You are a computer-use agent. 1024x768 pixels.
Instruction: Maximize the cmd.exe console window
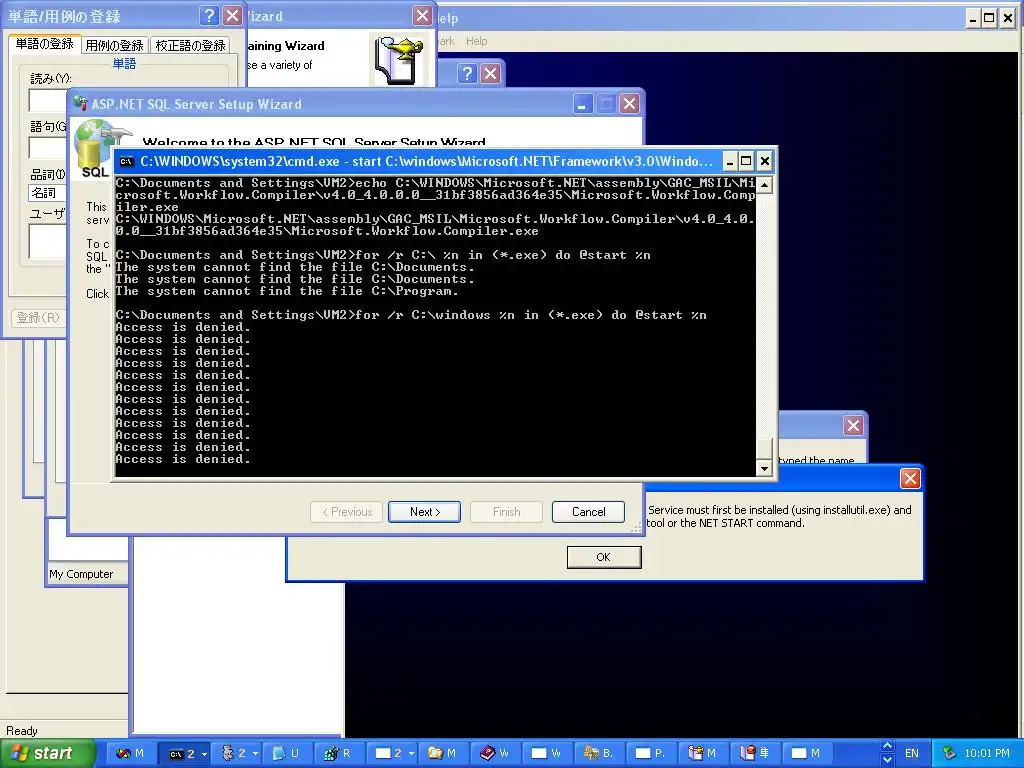tap(746, 161)
